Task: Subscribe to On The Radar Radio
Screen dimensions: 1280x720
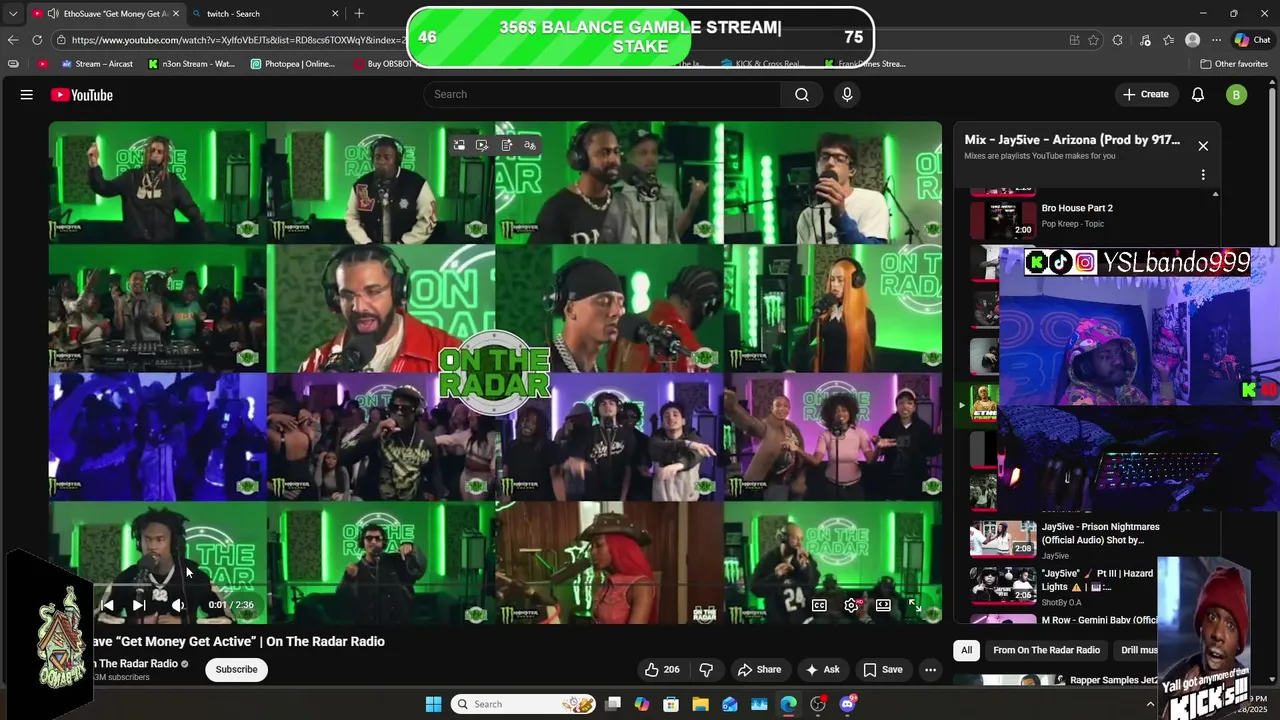Action: (237, 670)
